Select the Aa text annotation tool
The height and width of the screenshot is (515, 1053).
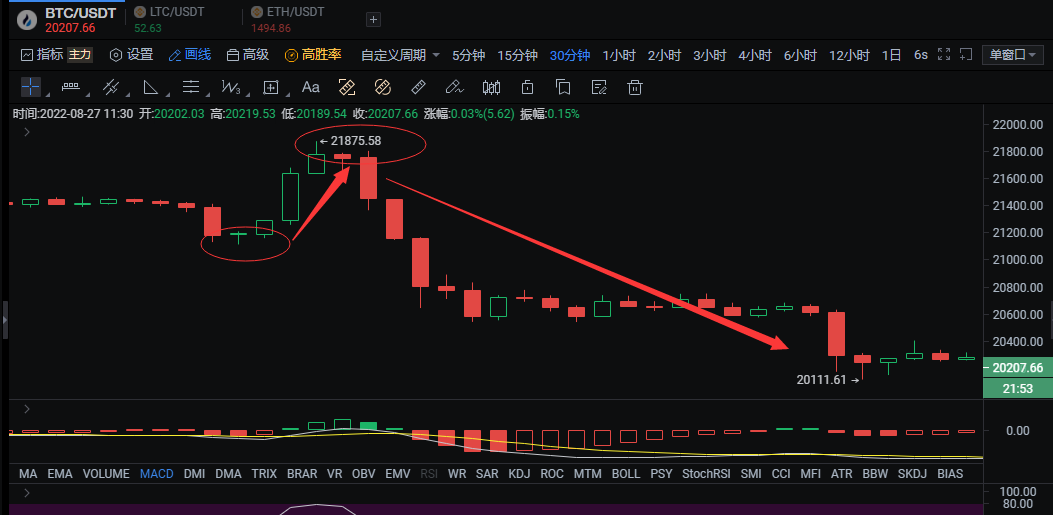(x=310, y=87)
